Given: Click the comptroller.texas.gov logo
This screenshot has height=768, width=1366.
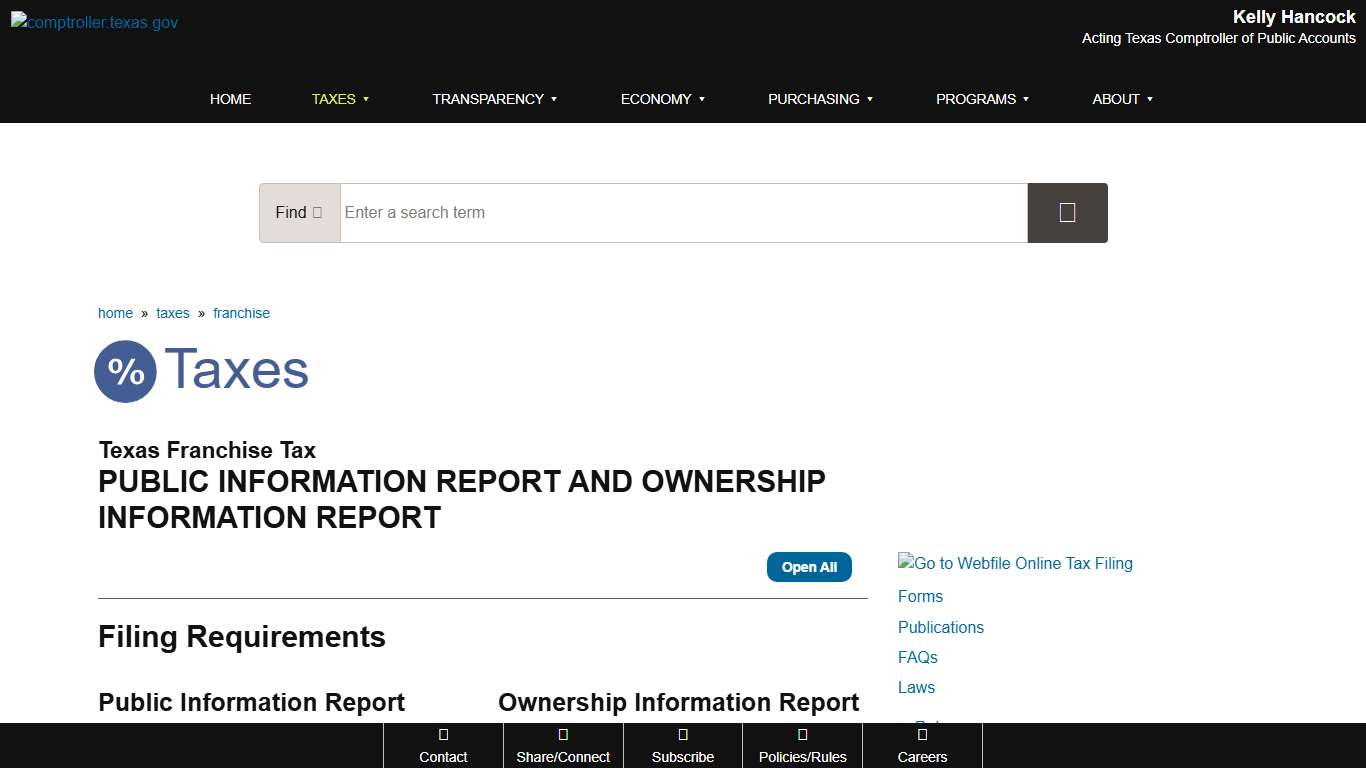Looking at the screenshot, I should (x=93, y=22).
